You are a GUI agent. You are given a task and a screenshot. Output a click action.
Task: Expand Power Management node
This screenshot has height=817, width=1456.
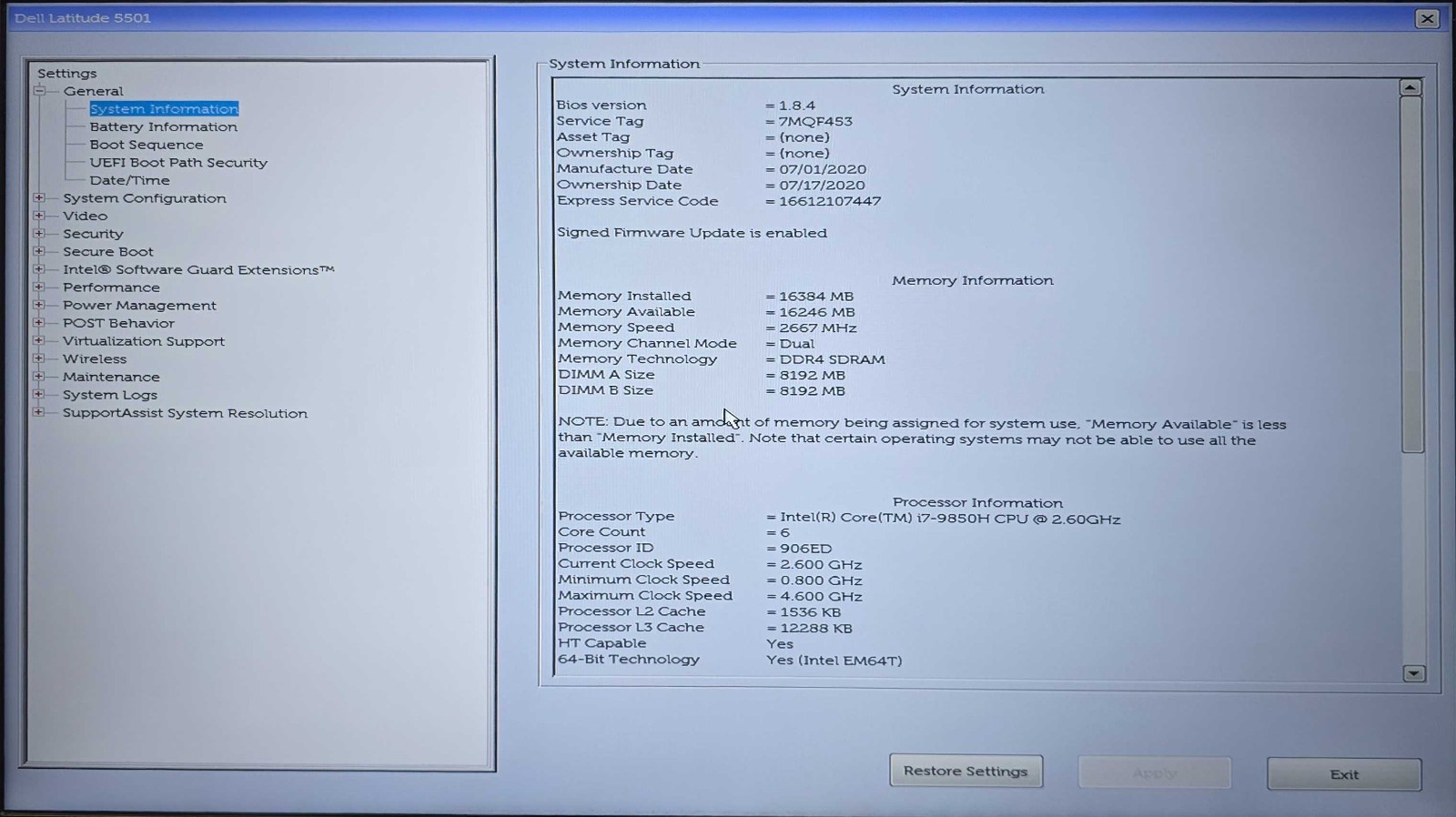tap(39, 305)
